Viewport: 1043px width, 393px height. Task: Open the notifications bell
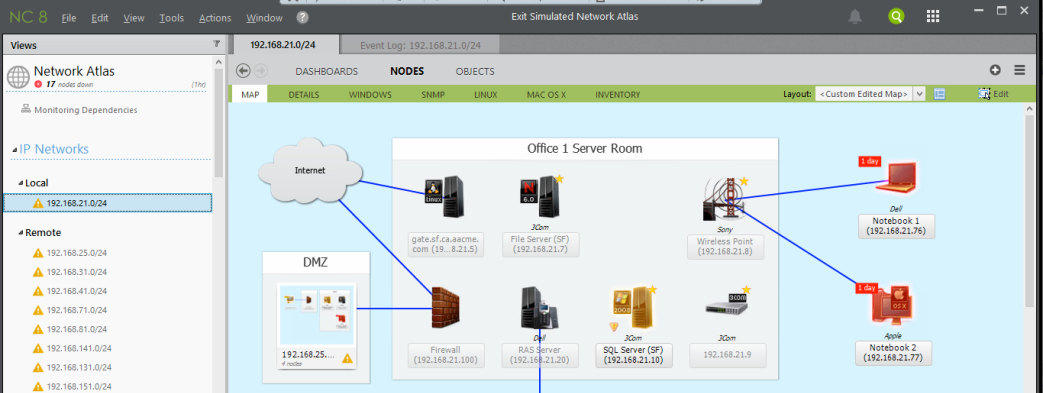coord(855,17)
